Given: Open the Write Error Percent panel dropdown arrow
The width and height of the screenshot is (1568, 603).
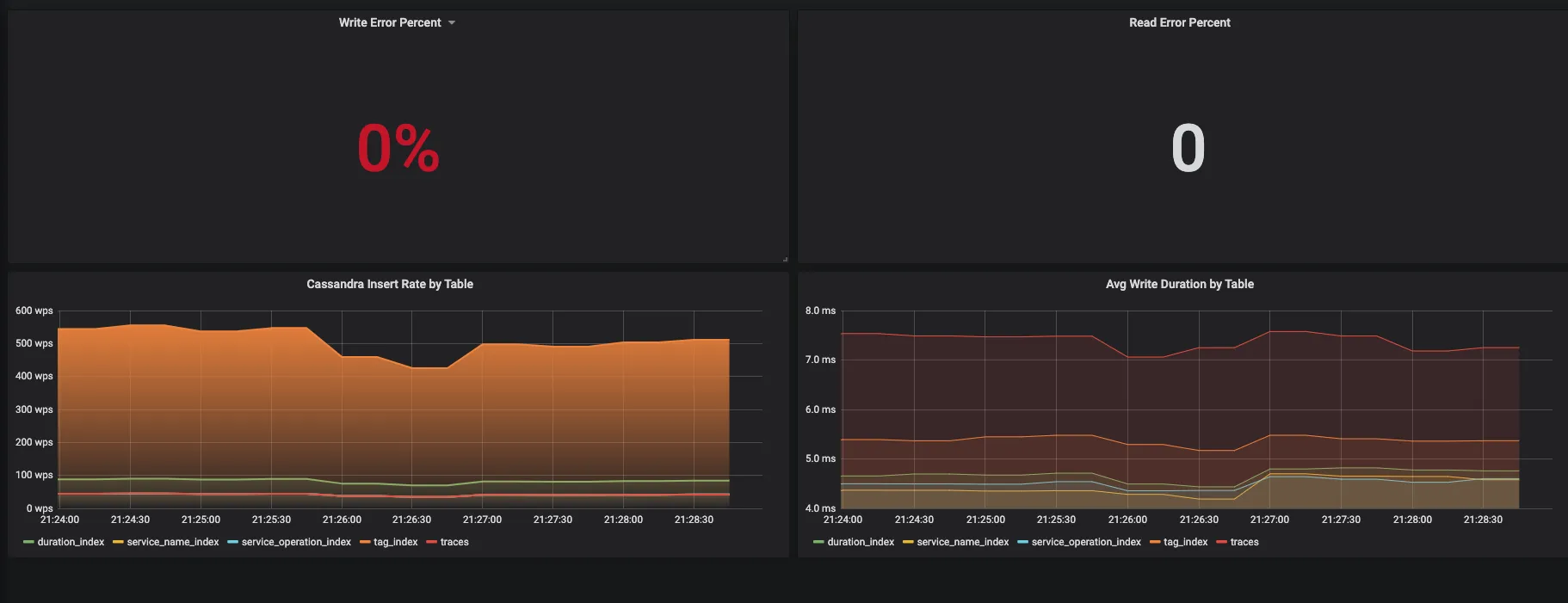Looking at the screenshot, I should 452,23.
